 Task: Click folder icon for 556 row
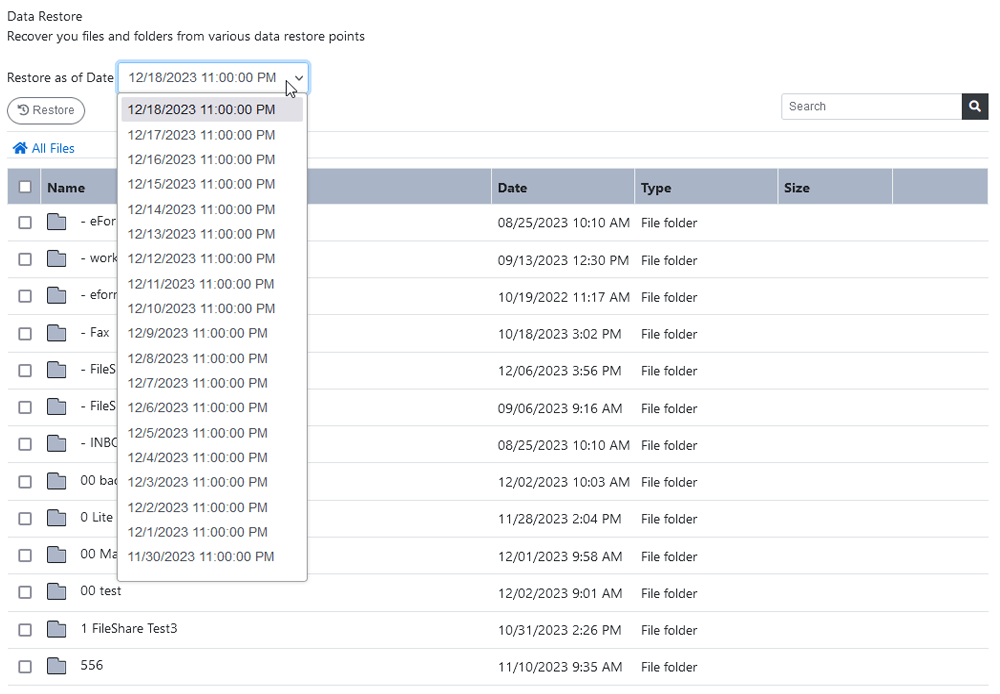pyautogui.click(x=57, y=666)
